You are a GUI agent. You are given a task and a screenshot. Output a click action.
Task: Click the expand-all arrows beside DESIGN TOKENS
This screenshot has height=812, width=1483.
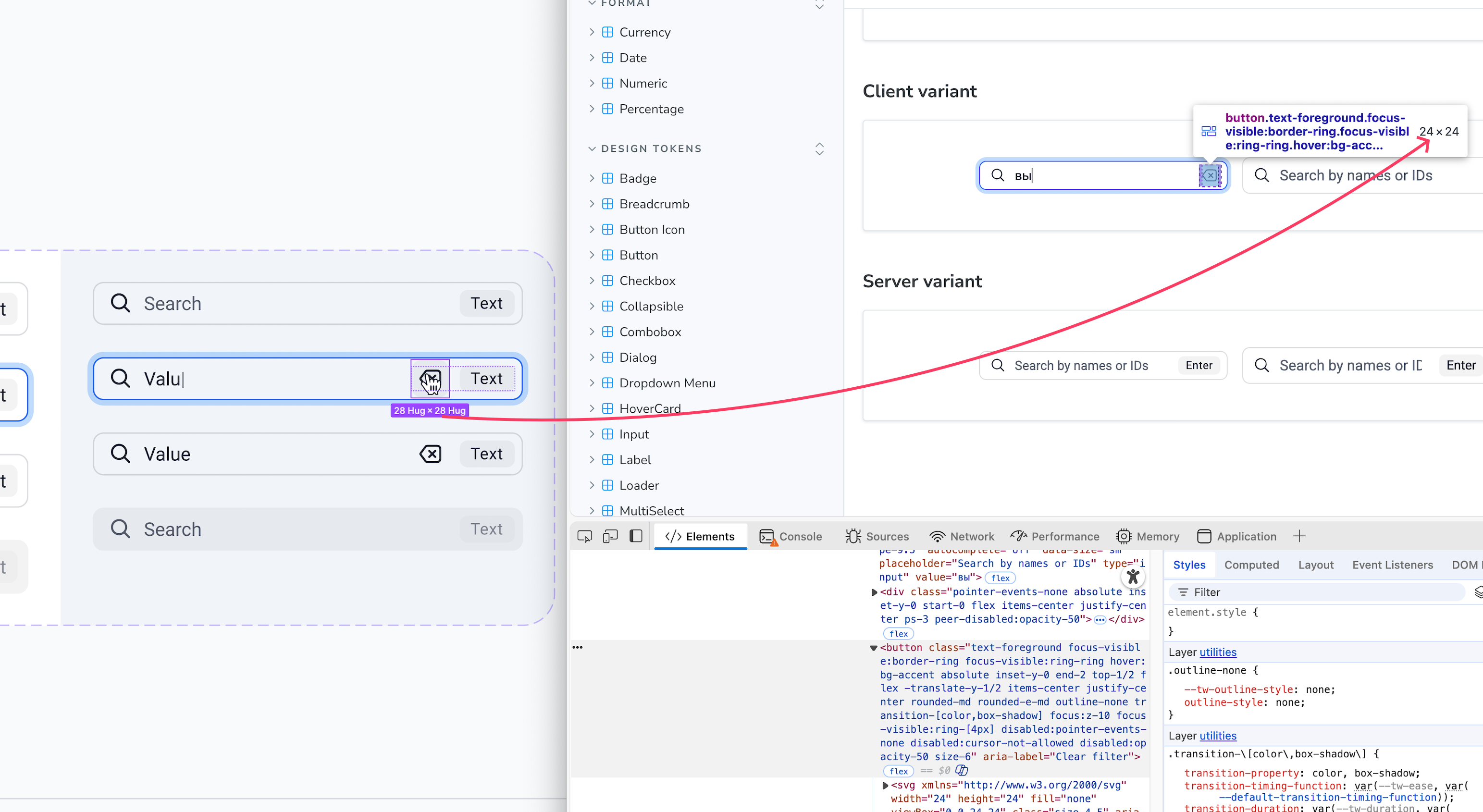[820, 149]
